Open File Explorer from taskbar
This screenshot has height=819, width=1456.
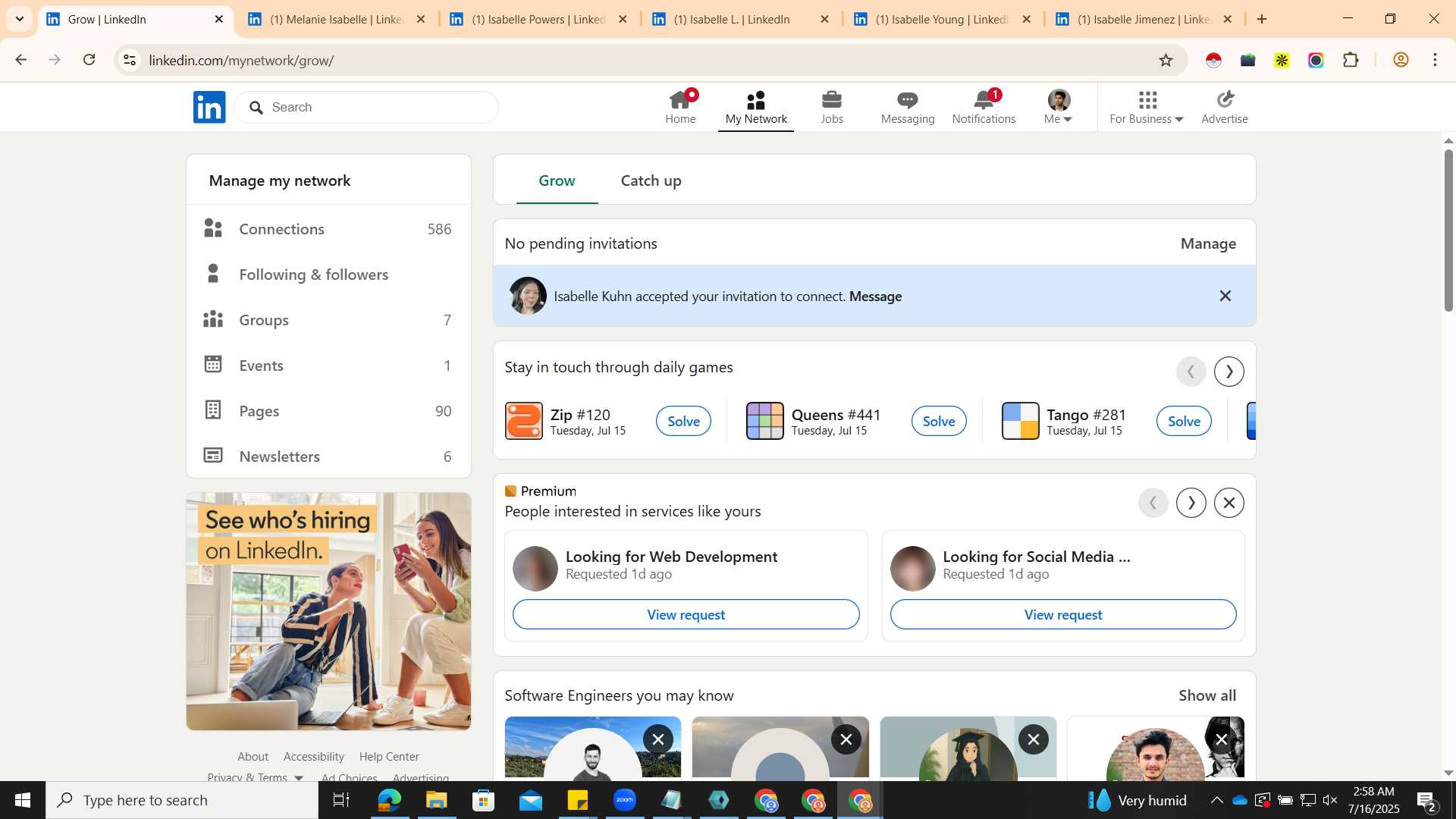pos(436,800)
